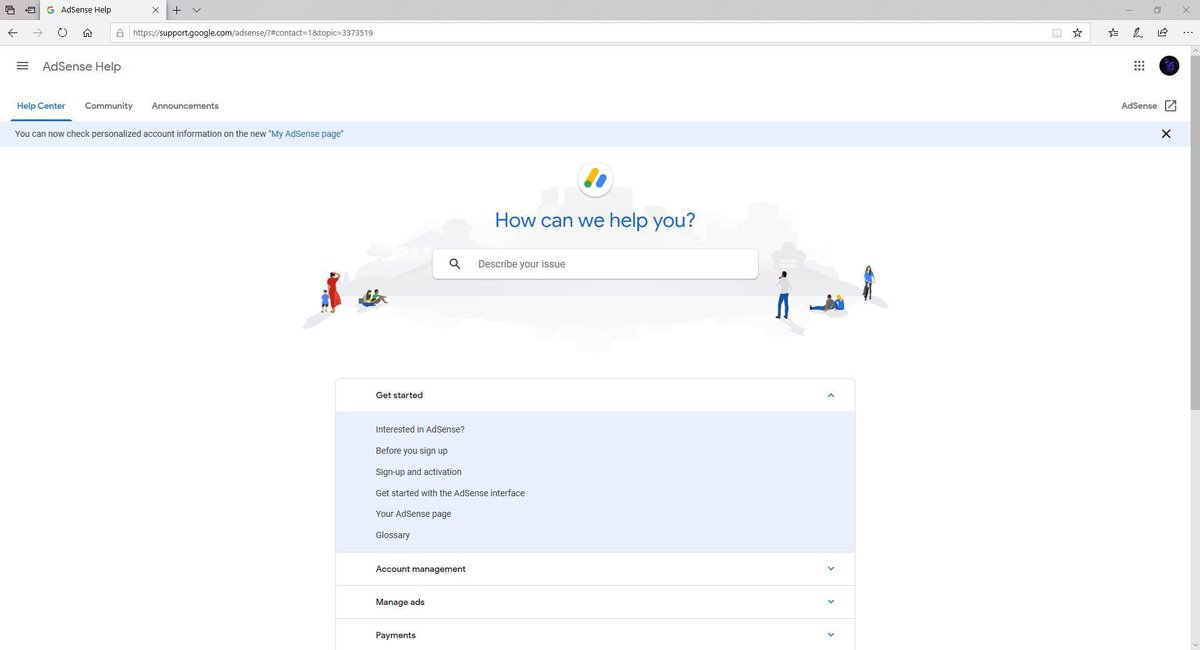Open a new browser tab

[x=177, y=10]
